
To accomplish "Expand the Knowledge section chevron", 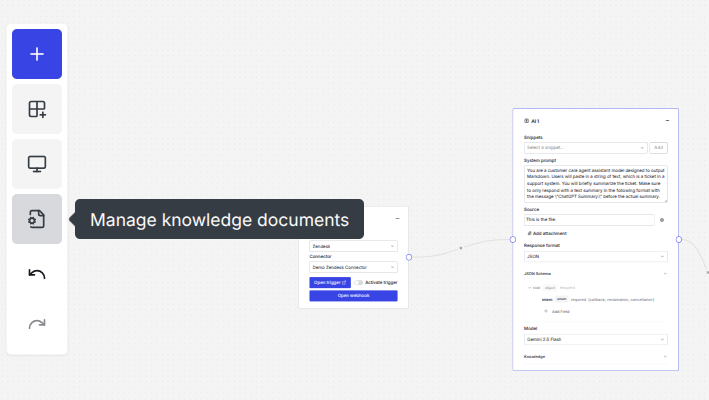I will [x=665, y=357].
